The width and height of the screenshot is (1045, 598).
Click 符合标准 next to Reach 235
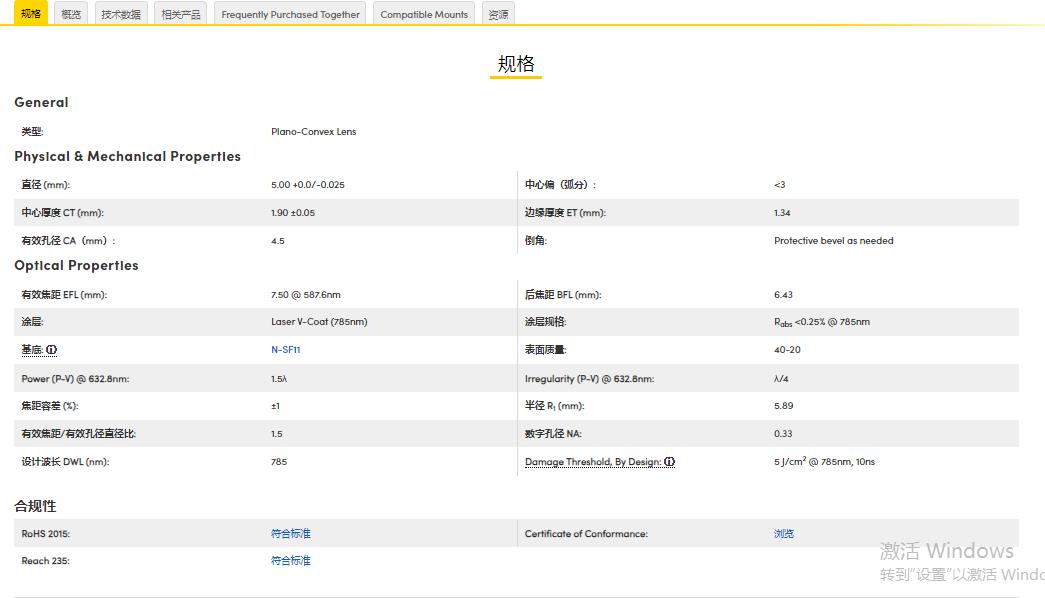tap(290, 560)
